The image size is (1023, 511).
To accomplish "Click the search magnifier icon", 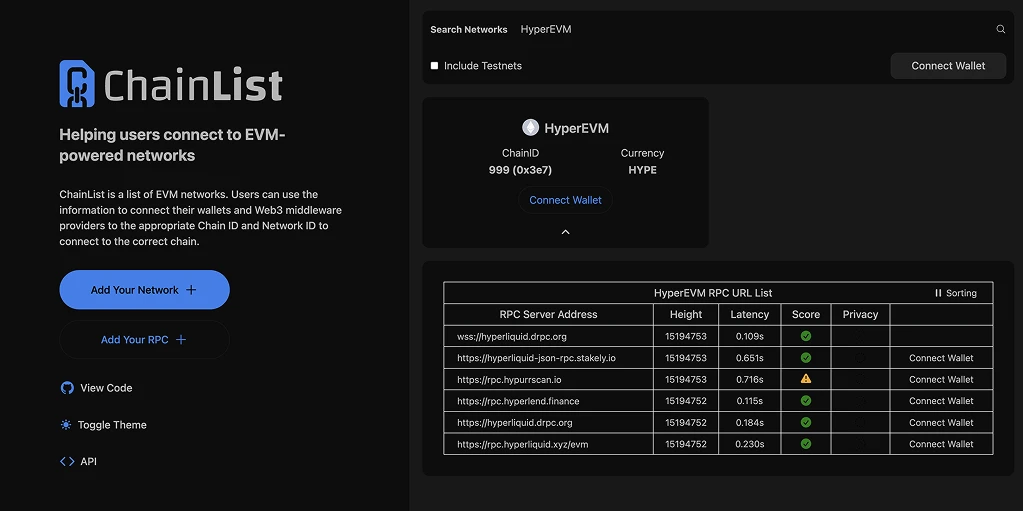I will [x=1001, y=29].
